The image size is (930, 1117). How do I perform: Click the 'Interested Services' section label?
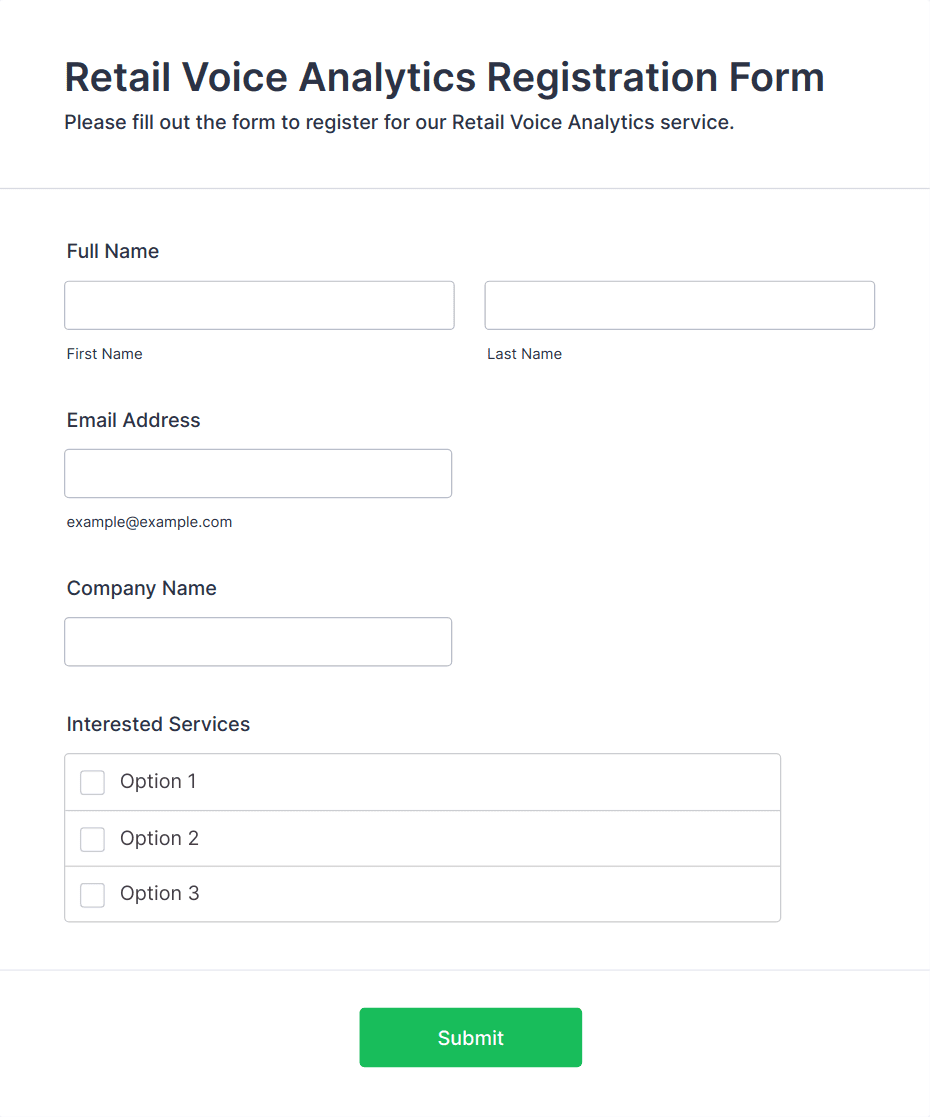pyautogui.click(x=158, y=724)
